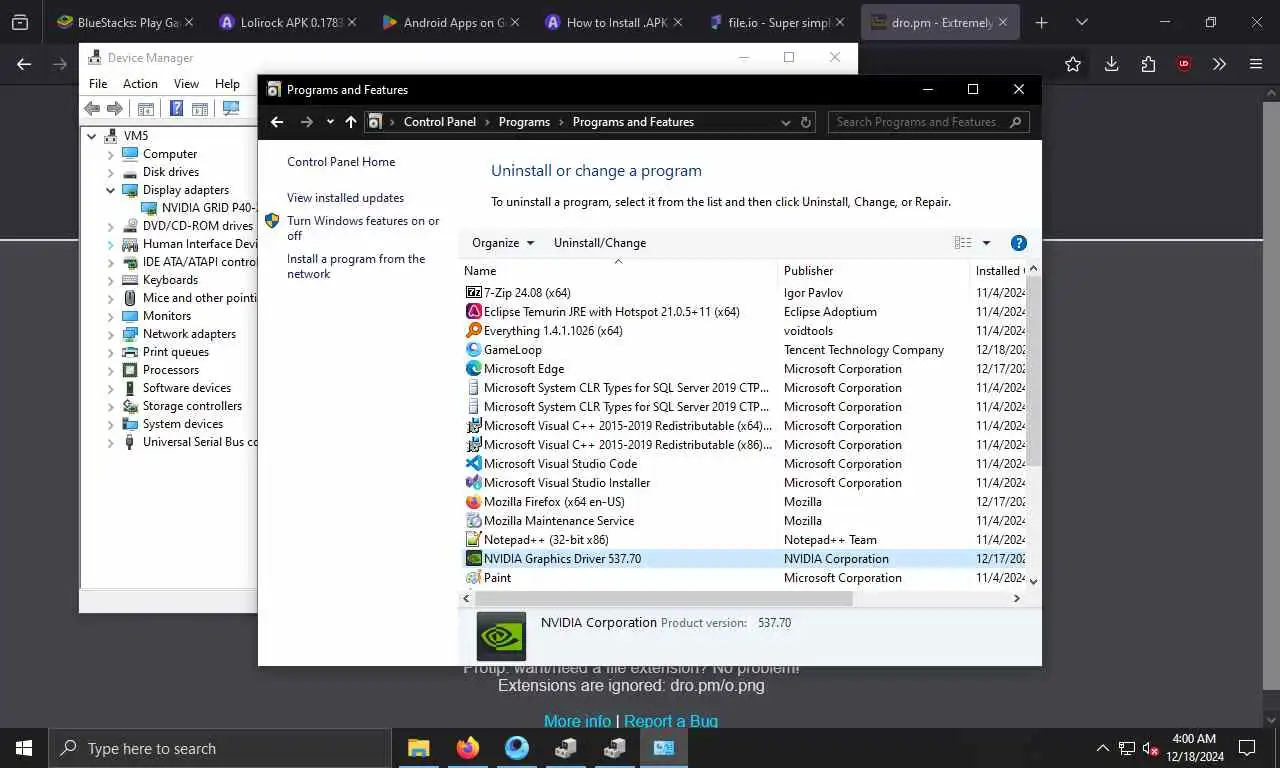The width and height of the screenshot is (1280, 768).
Task: Click the uBlock Origin toolbar icon
Action: tap(1184, 64)
